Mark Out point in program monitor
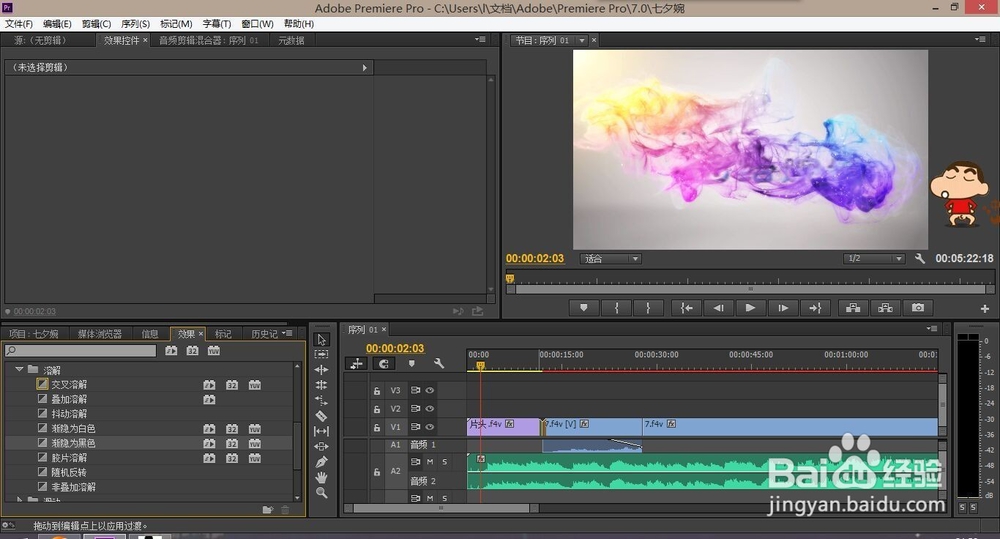The height and width of the screenshot is (539, 1000). pyautogui.click(x=648, y=307)
